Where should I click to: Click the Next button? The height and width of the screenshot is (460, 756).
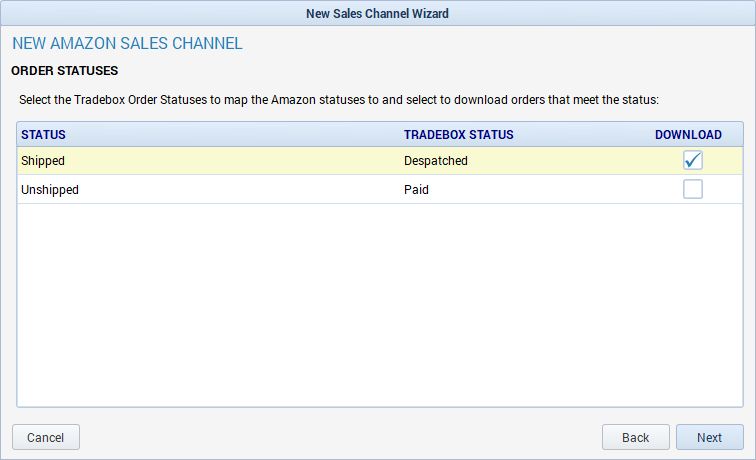tap(709, 437)
